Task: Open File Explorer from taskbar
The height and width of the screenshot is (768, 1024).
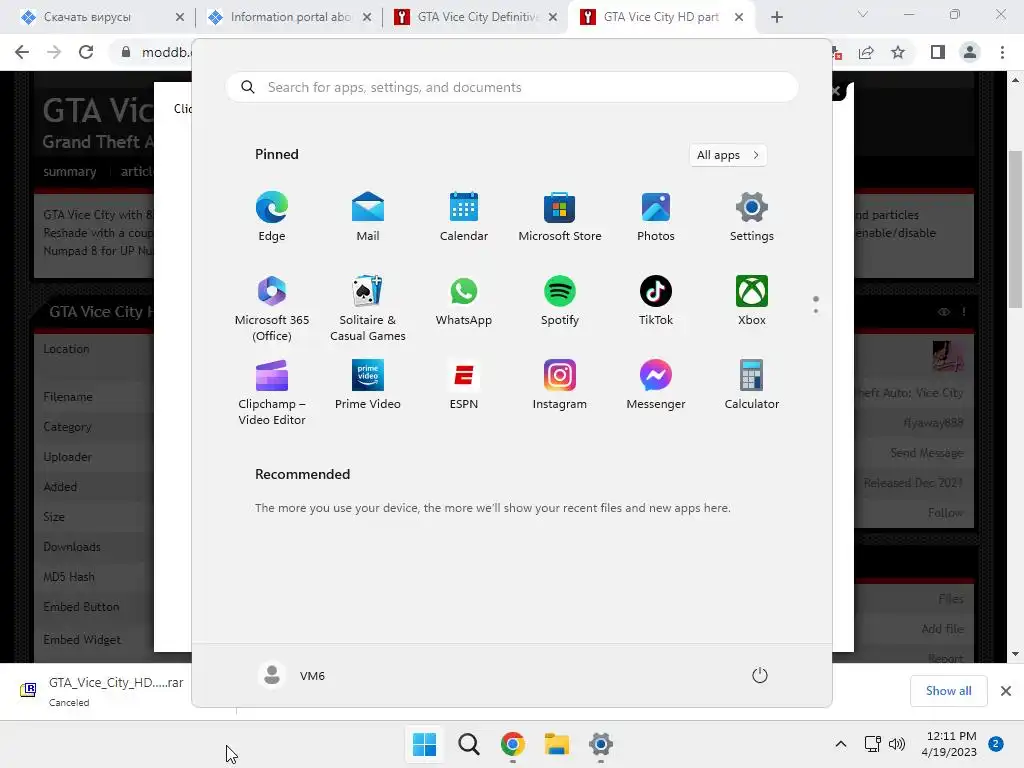Action: coord(557,744)
